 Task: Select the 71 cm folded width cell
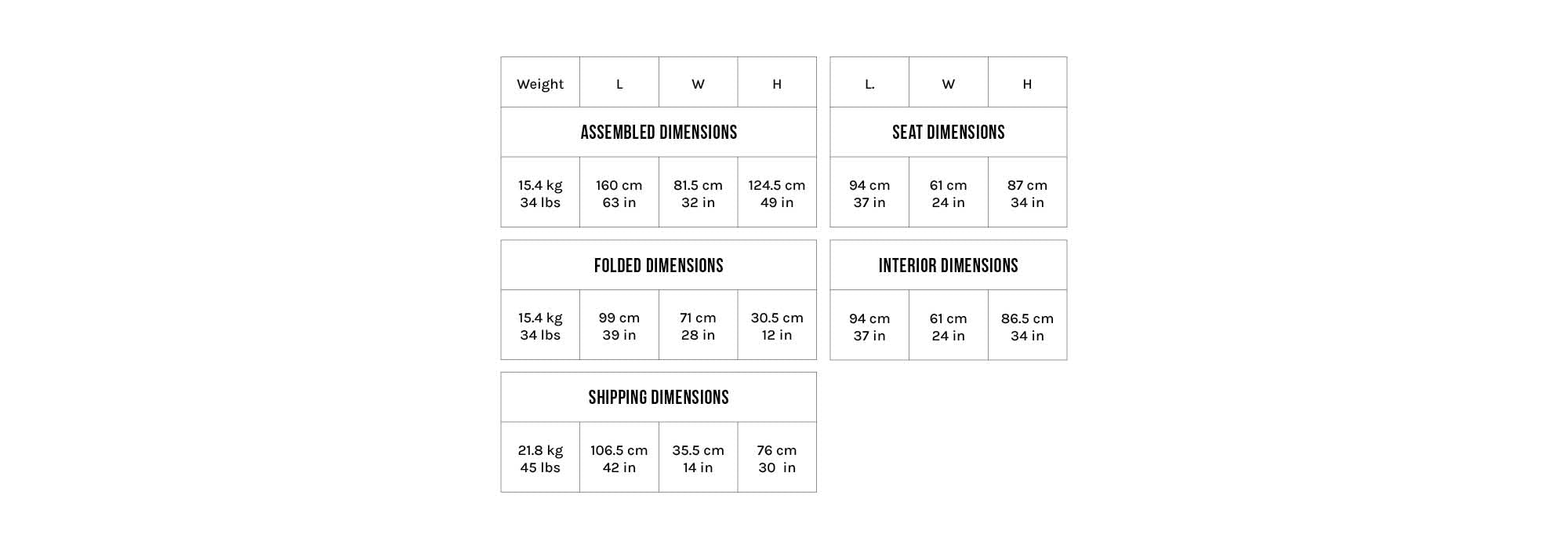click(x=698, y=325)
